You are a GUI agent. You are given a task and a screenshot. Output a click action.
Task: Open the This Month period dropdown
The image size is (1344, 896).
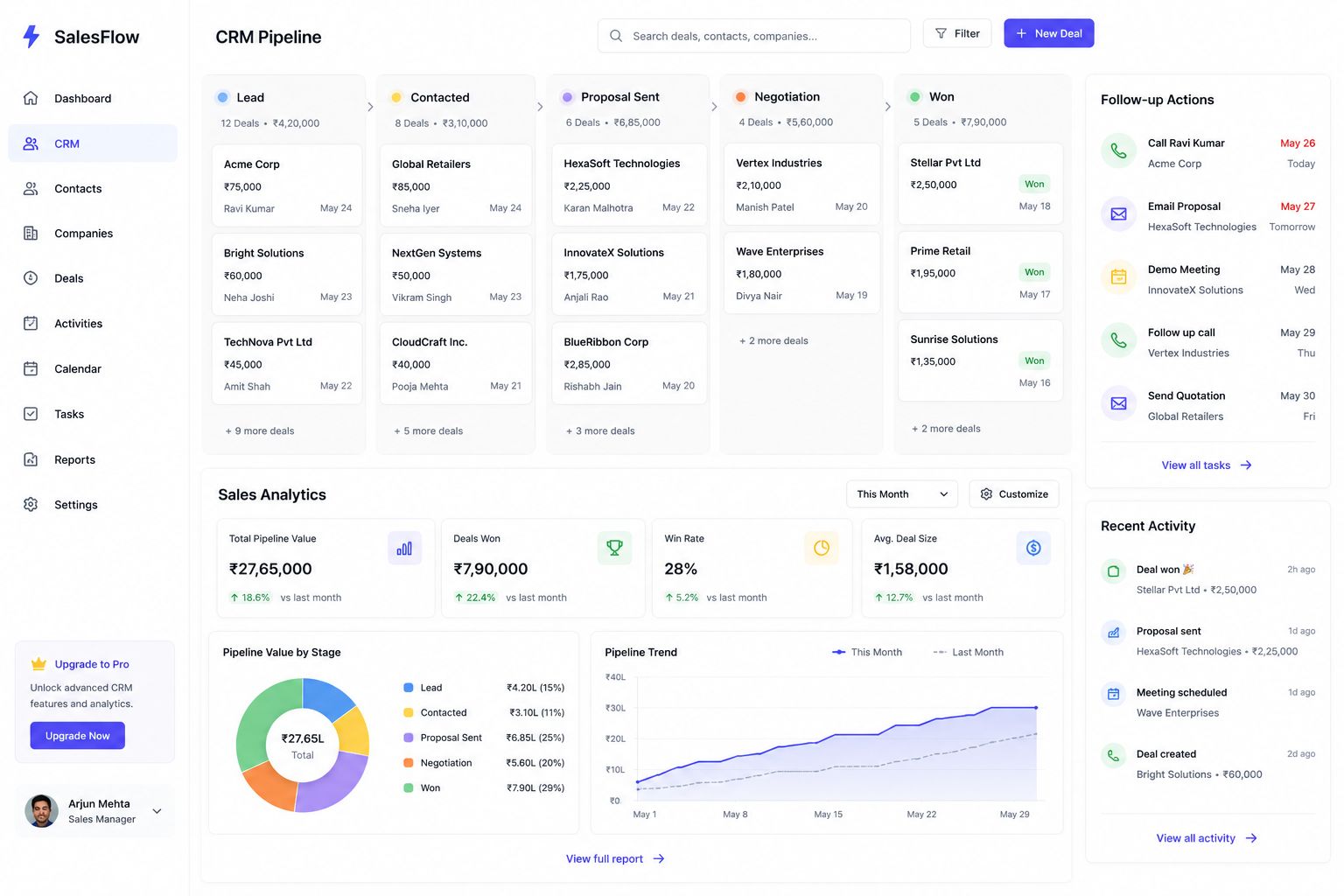coord(901,494)
